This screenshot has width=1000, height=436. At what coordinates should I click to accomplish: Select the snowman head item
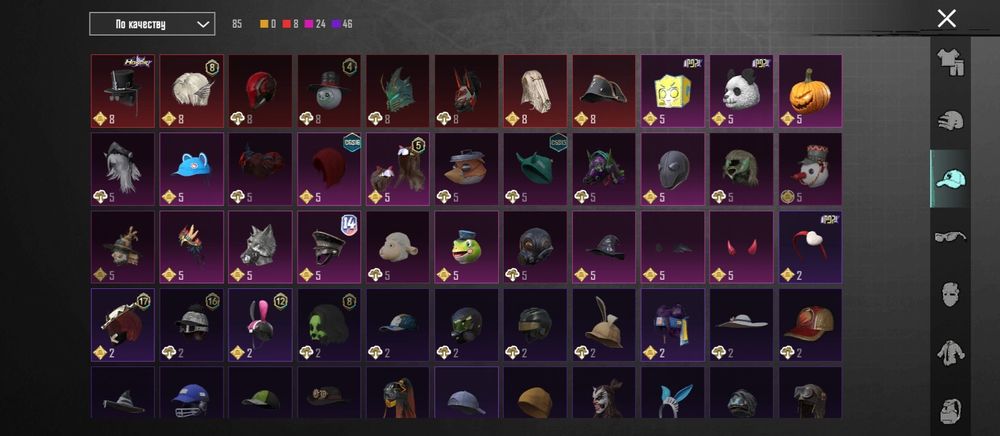(x=810, y=169)
